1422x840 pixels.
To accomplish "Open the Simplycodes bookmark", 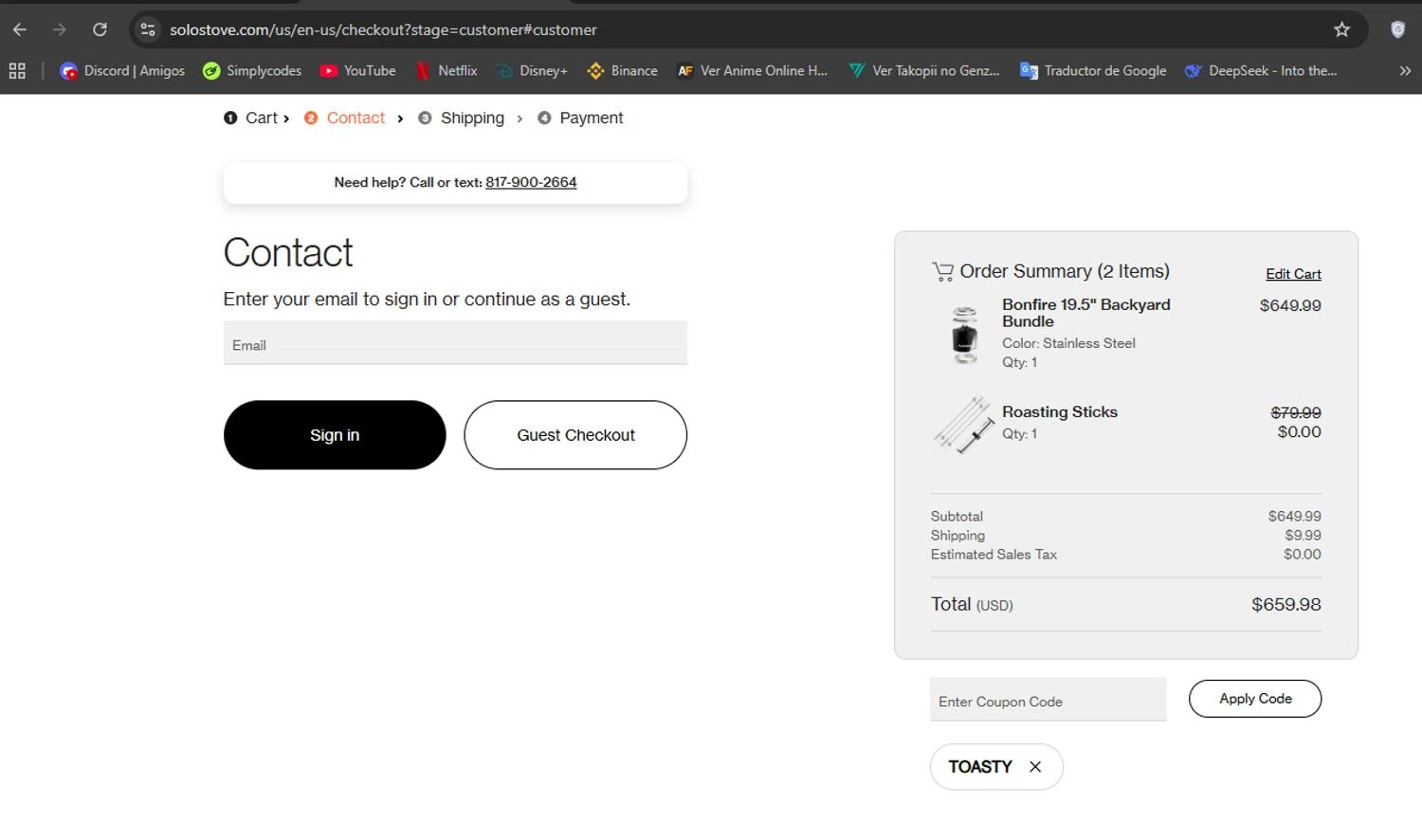I will point(252,70).
